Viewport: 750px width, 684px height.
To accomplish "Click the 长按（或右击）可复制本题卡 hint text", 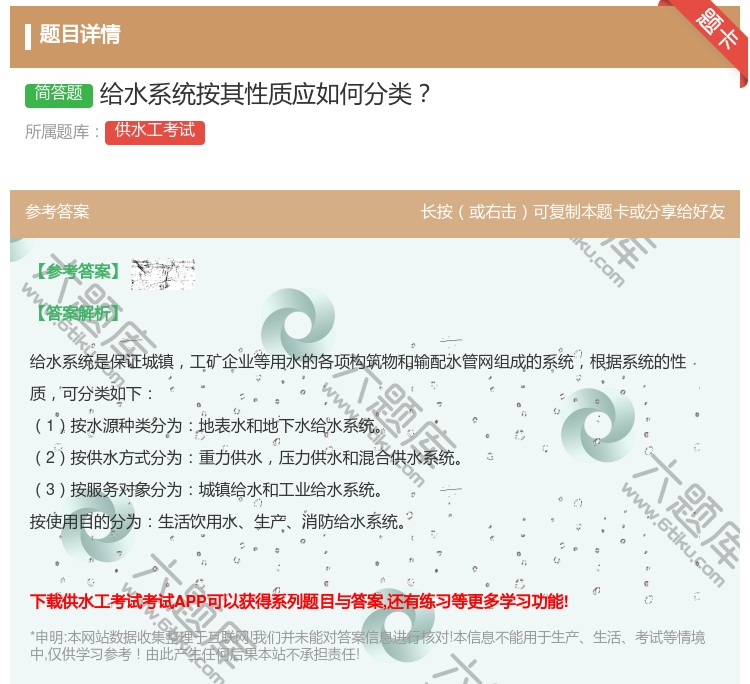I will [573, 212].
